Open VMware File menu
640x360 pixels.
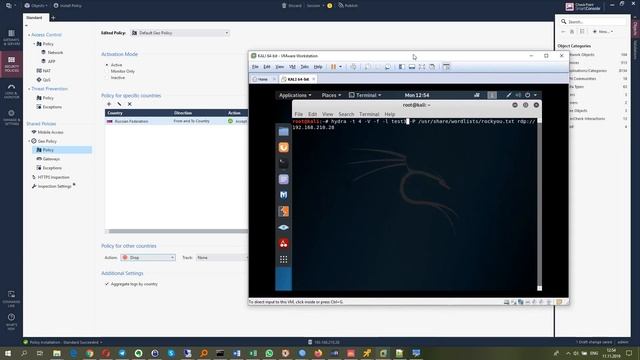(x=255, y=67)
